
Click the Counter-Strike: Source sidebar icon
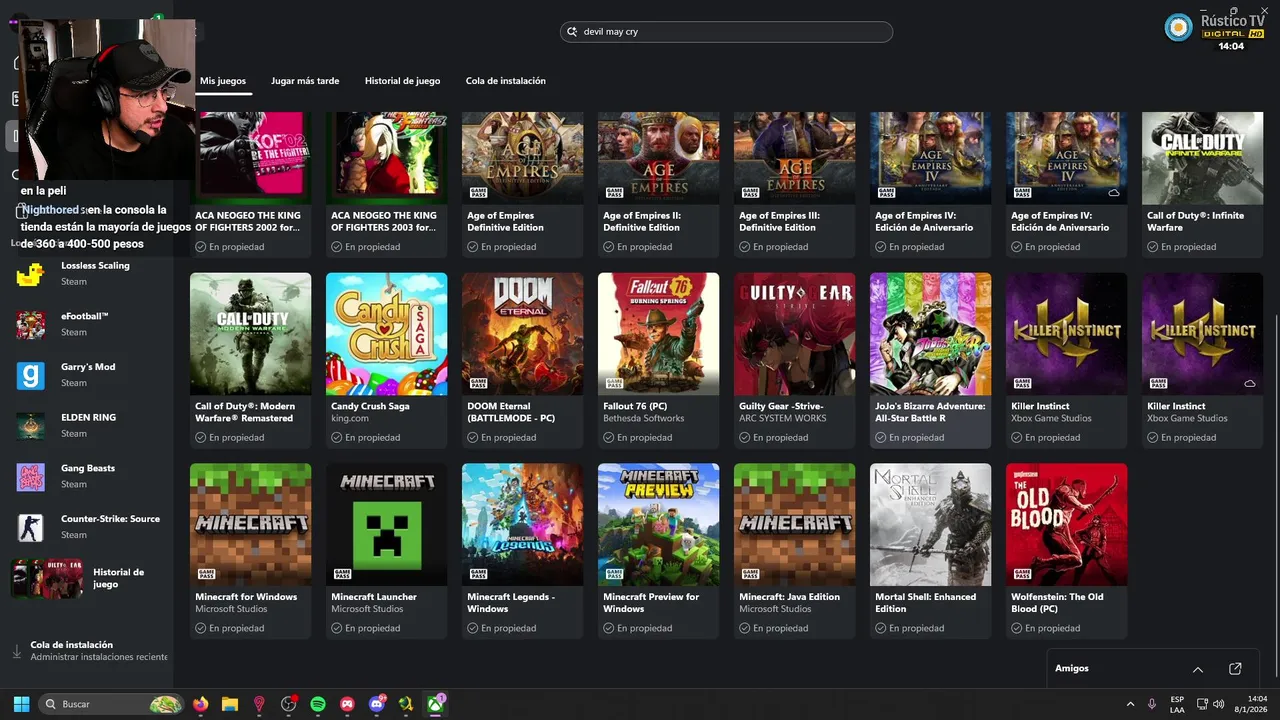click(x=30, y=527)
